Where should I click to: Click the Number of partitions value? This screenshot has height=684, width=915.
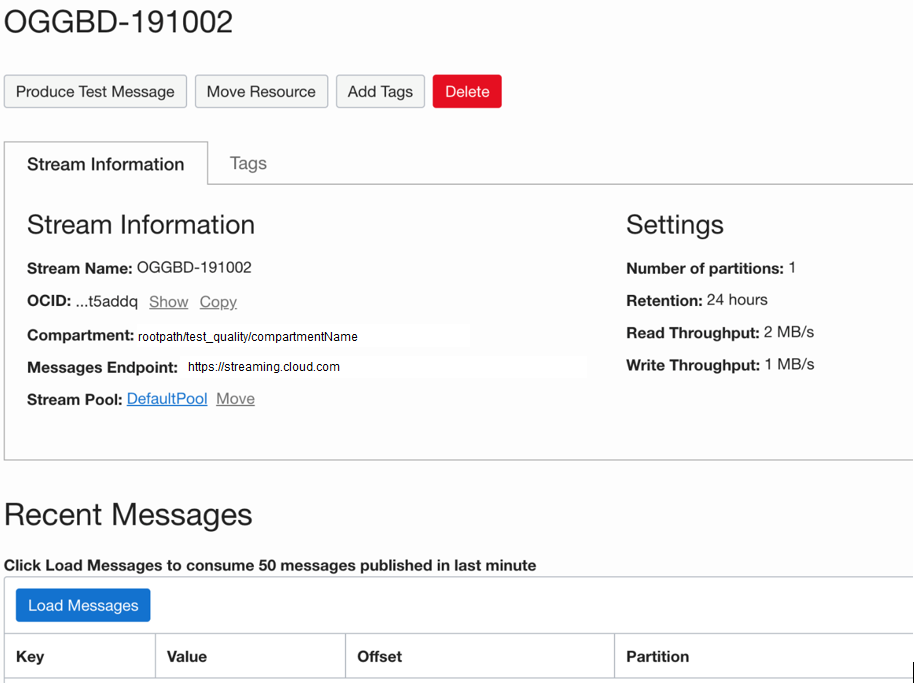[792, 268]
